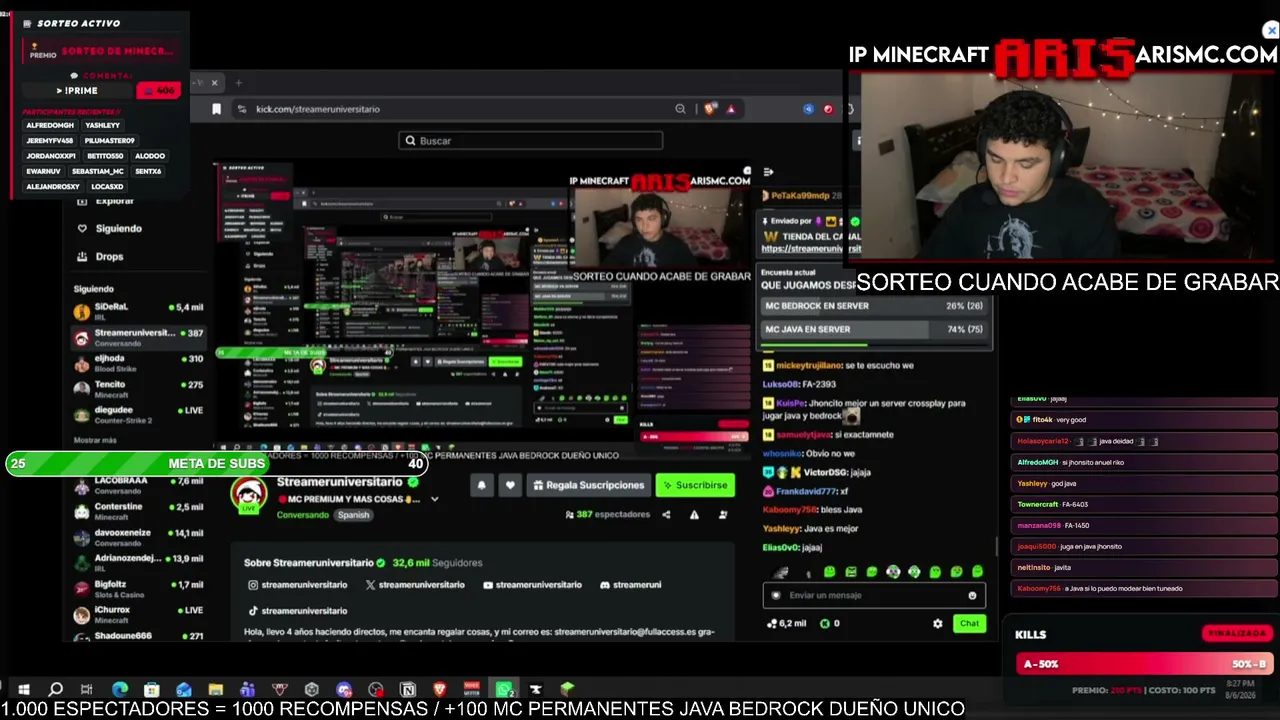Click the green Suscribirse button

click(695, 485)
